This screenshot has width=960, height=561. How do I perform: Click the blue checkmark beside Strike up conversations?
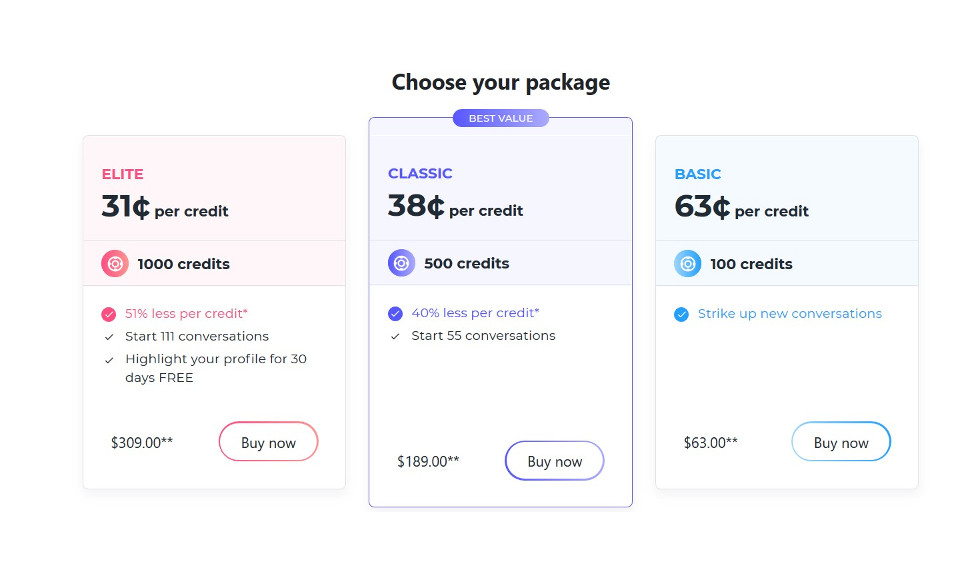click(682, 314)
